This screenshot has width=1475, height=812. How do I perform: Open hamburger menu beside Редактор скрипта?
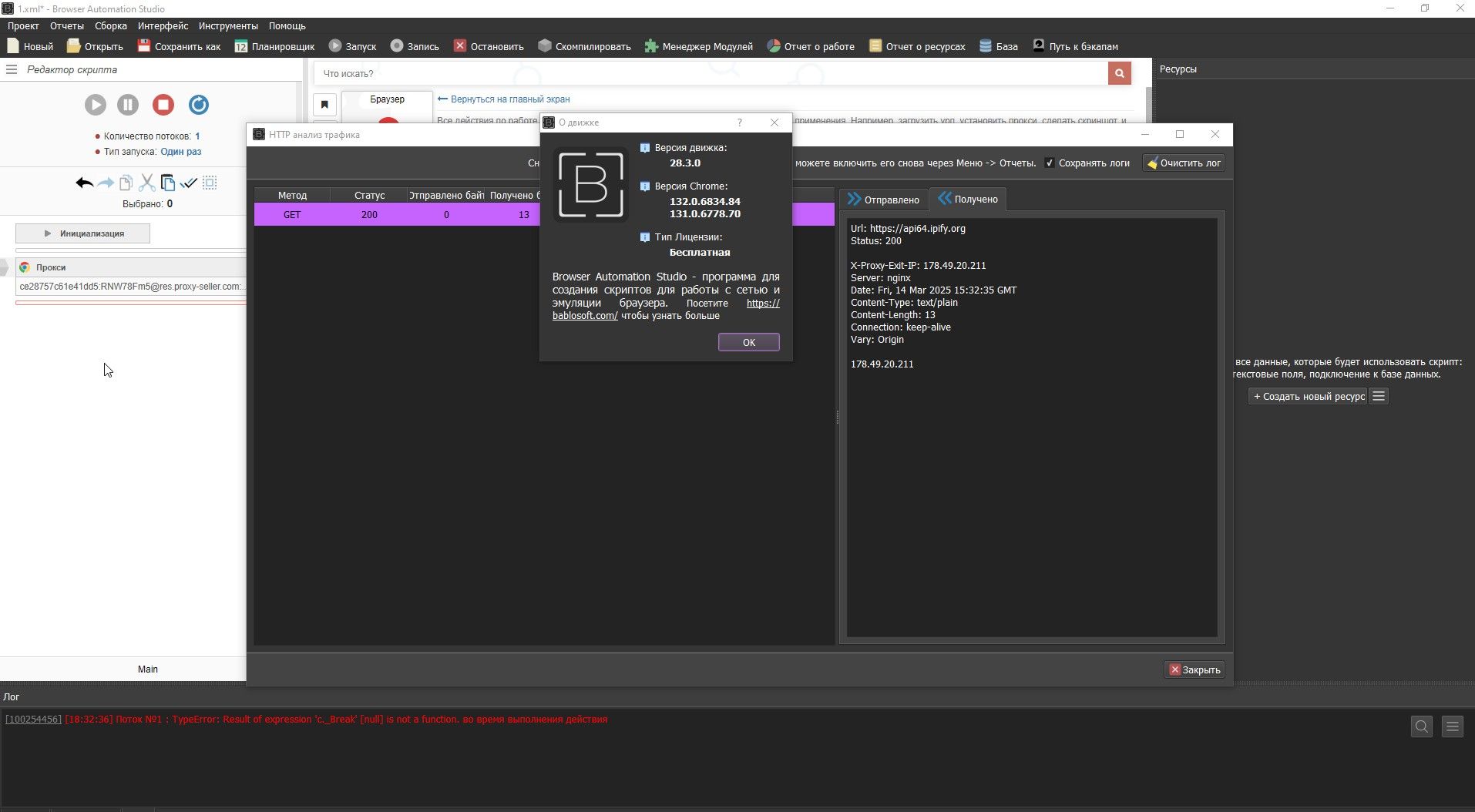point(12,69)
